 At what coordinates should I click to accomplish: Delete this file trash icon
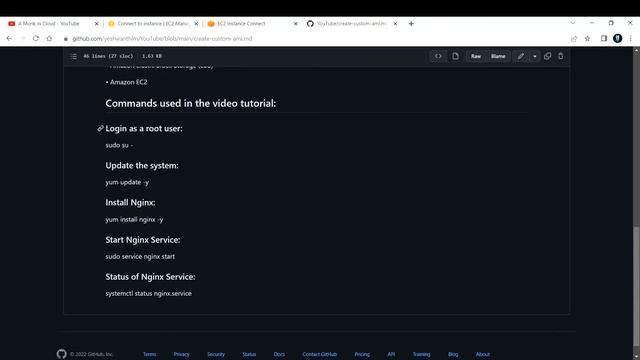click(x=561, y=56)
